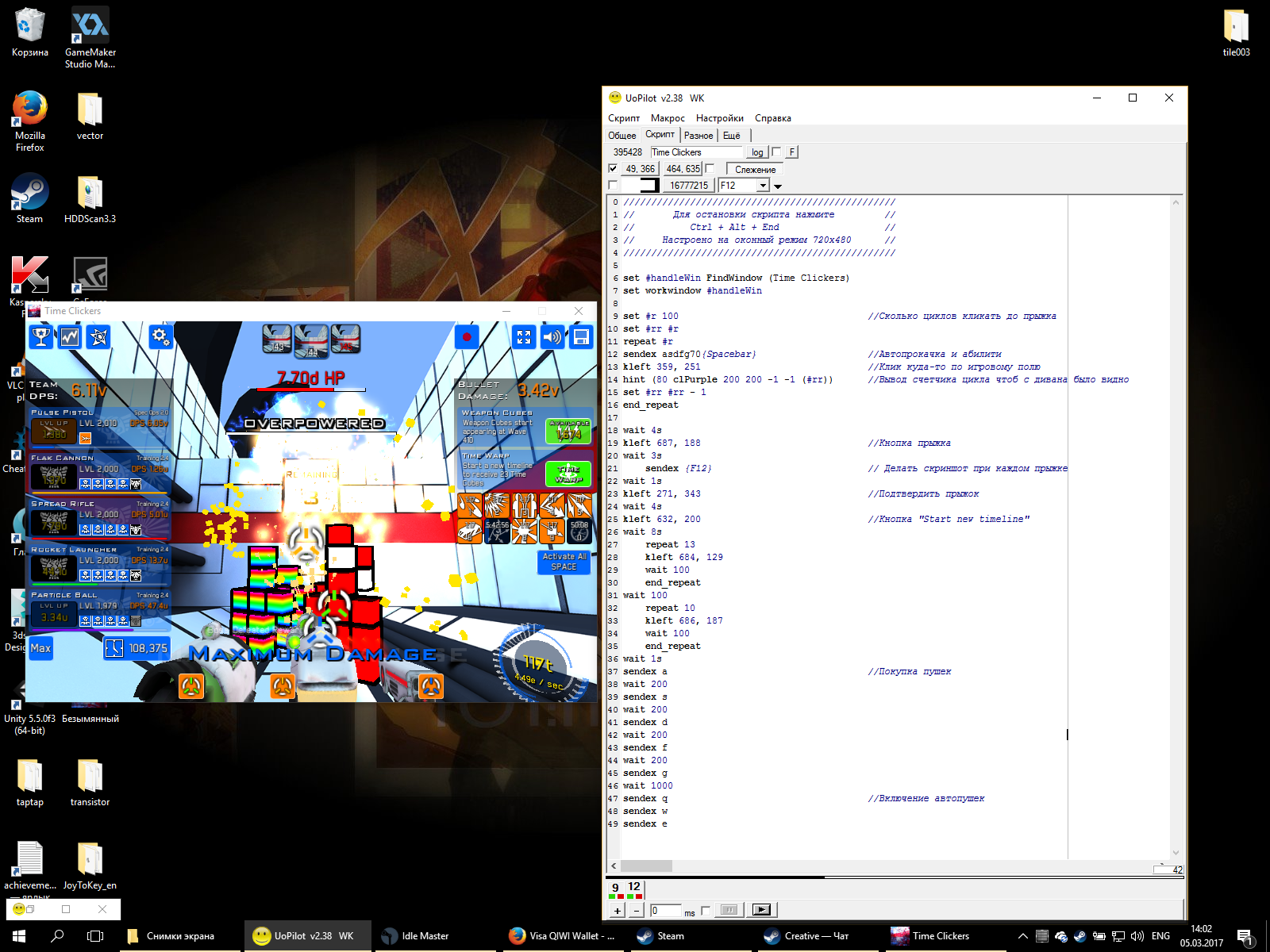The image size is (1270, 952).
Task: Open the game settings gear icon
Action: tap(160, 337)
